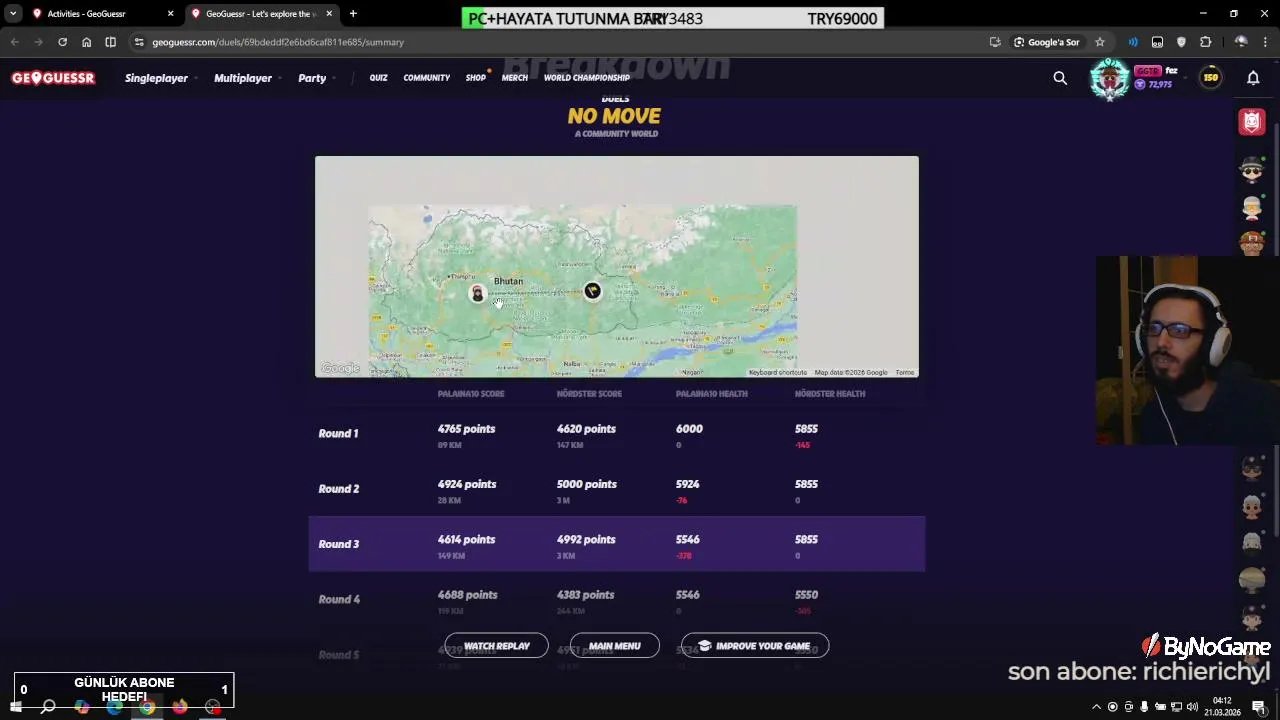Open the Terms link on the map

(x=905, y=373)
